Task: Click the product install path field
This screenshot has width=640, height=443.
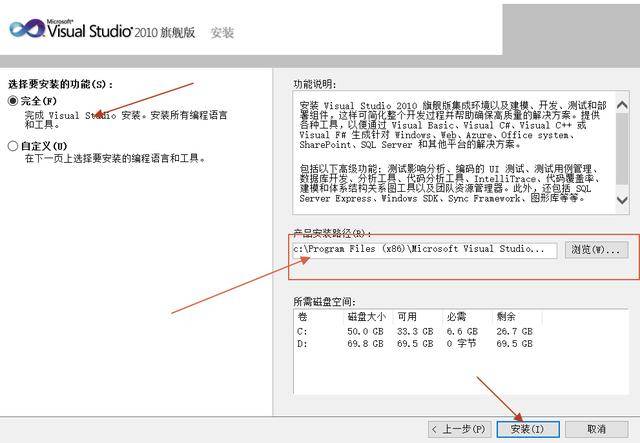Action: pyautogui.click(x=424, y=249)
